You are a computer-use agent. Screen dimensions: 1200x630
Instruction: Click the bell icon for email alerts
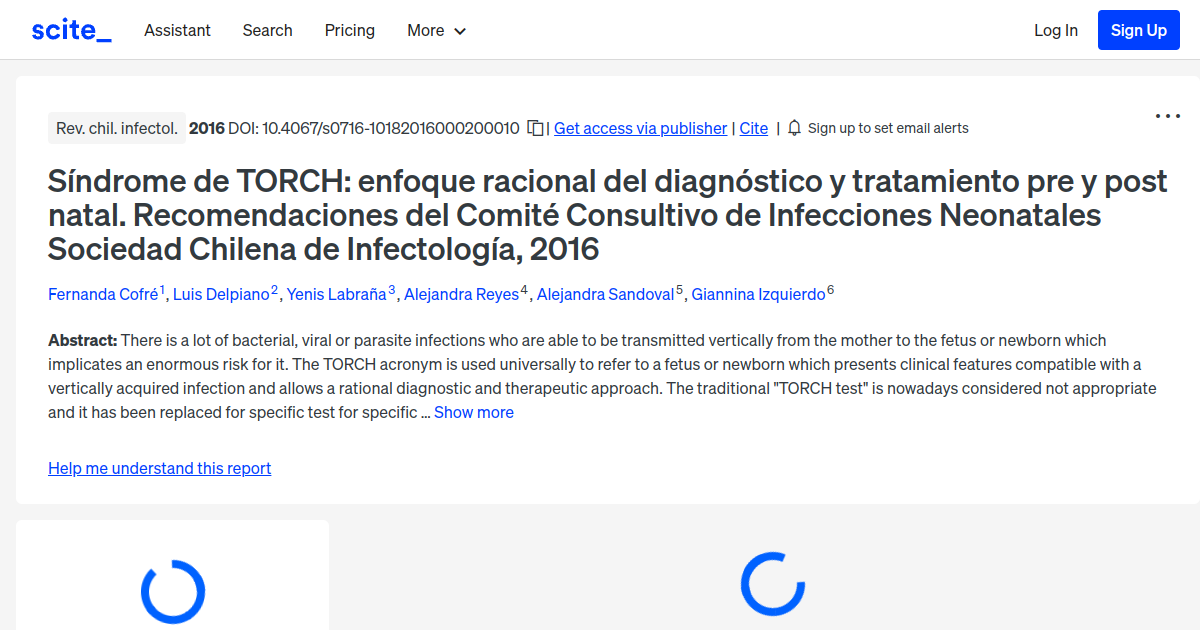[793, 128]
